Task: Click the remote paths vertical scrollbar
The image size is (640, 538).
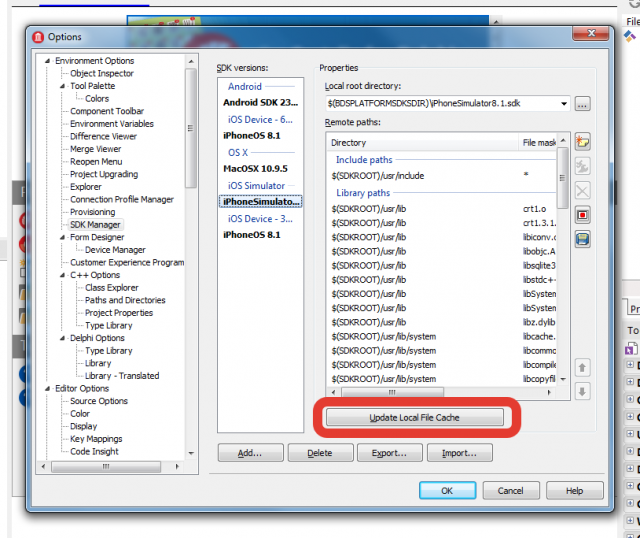Action: [x=563, y=178]
